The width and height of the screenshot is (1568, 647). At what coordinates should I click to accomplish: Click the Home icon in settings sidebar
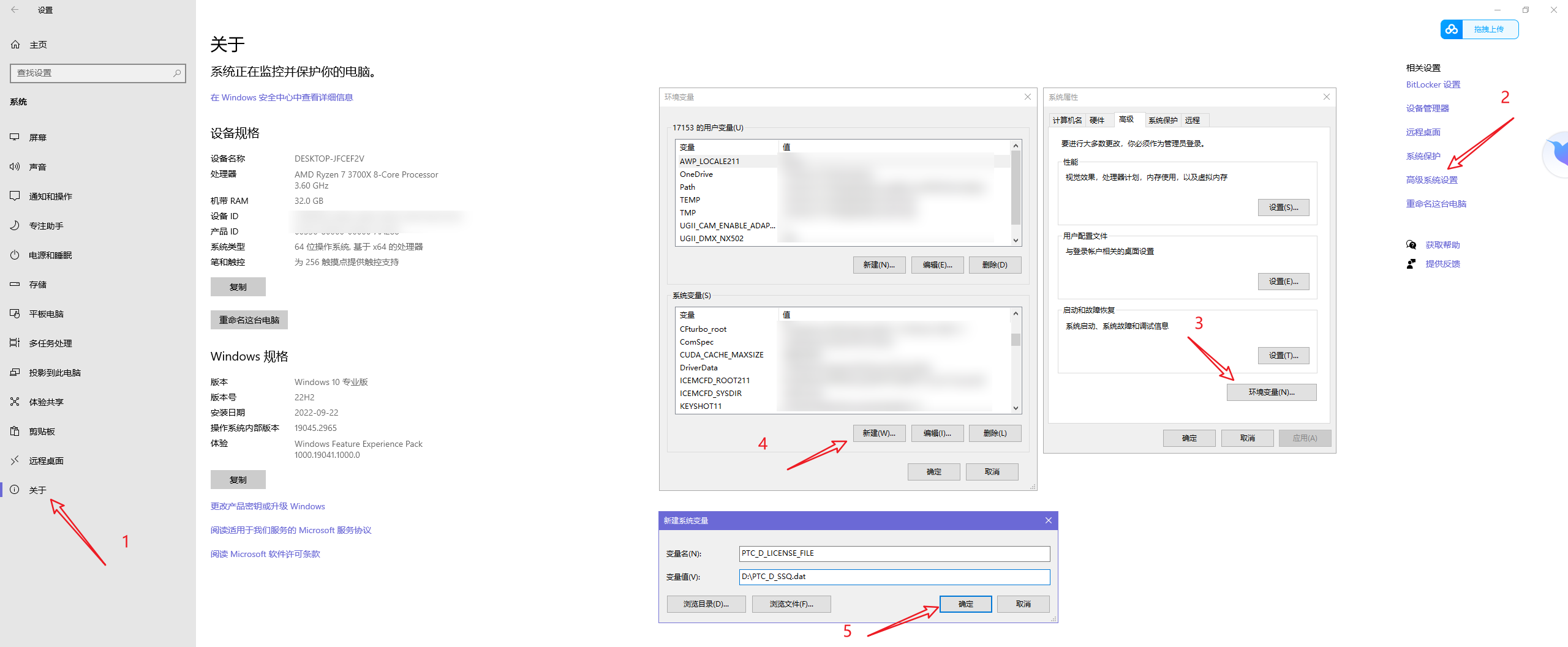15,45
